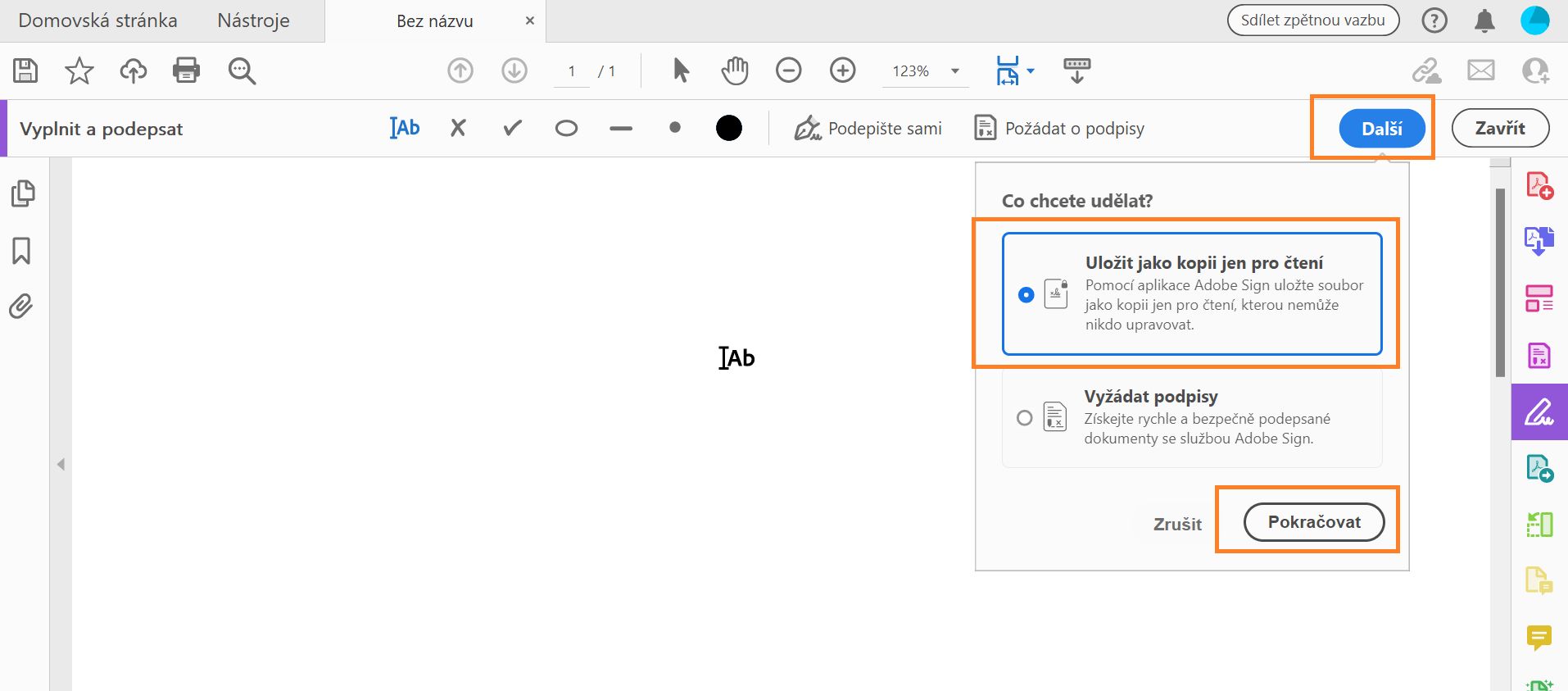The image size is (1568, 691).
Task: Open the Comment speech bubble tool
Action: [1539, 638]
